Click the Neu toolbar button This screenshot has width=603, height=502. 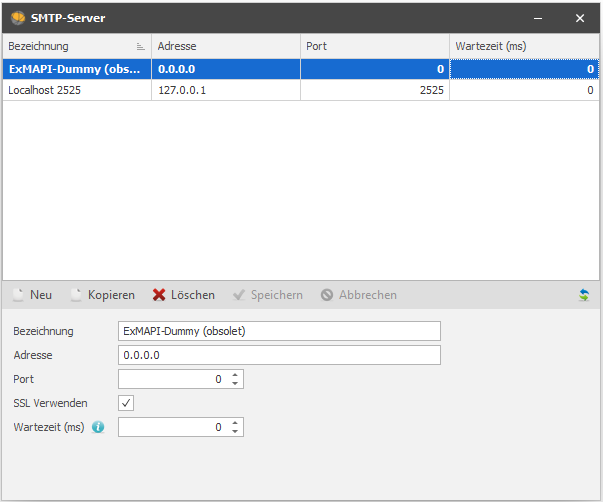(32, 295)
